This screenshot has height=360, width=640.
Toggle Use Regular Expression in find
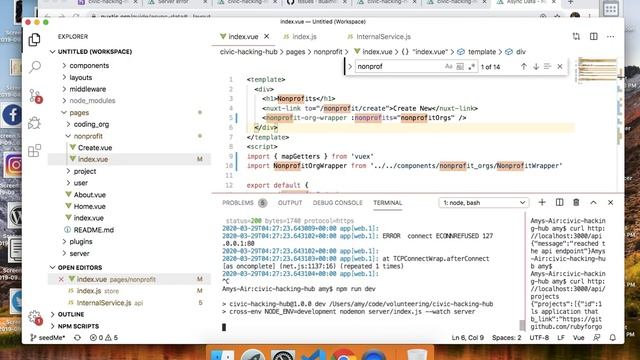coord(471,67)
